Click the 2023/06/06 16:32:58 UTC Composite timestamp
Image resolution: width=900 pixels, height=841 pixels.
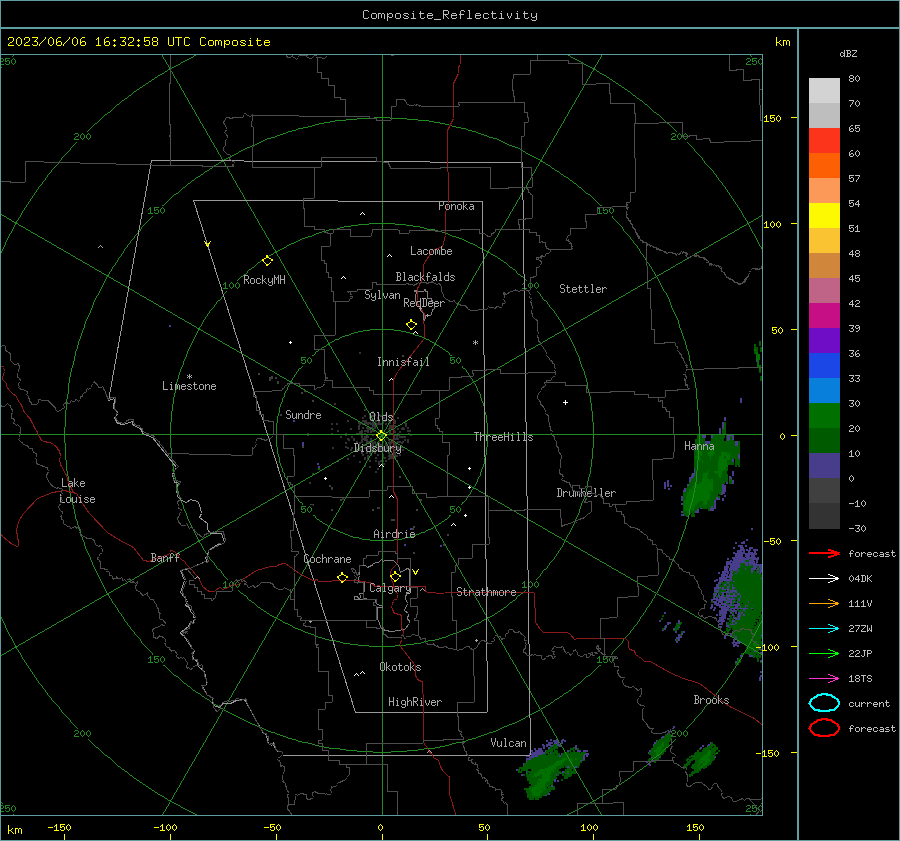(x=138, y=42)
